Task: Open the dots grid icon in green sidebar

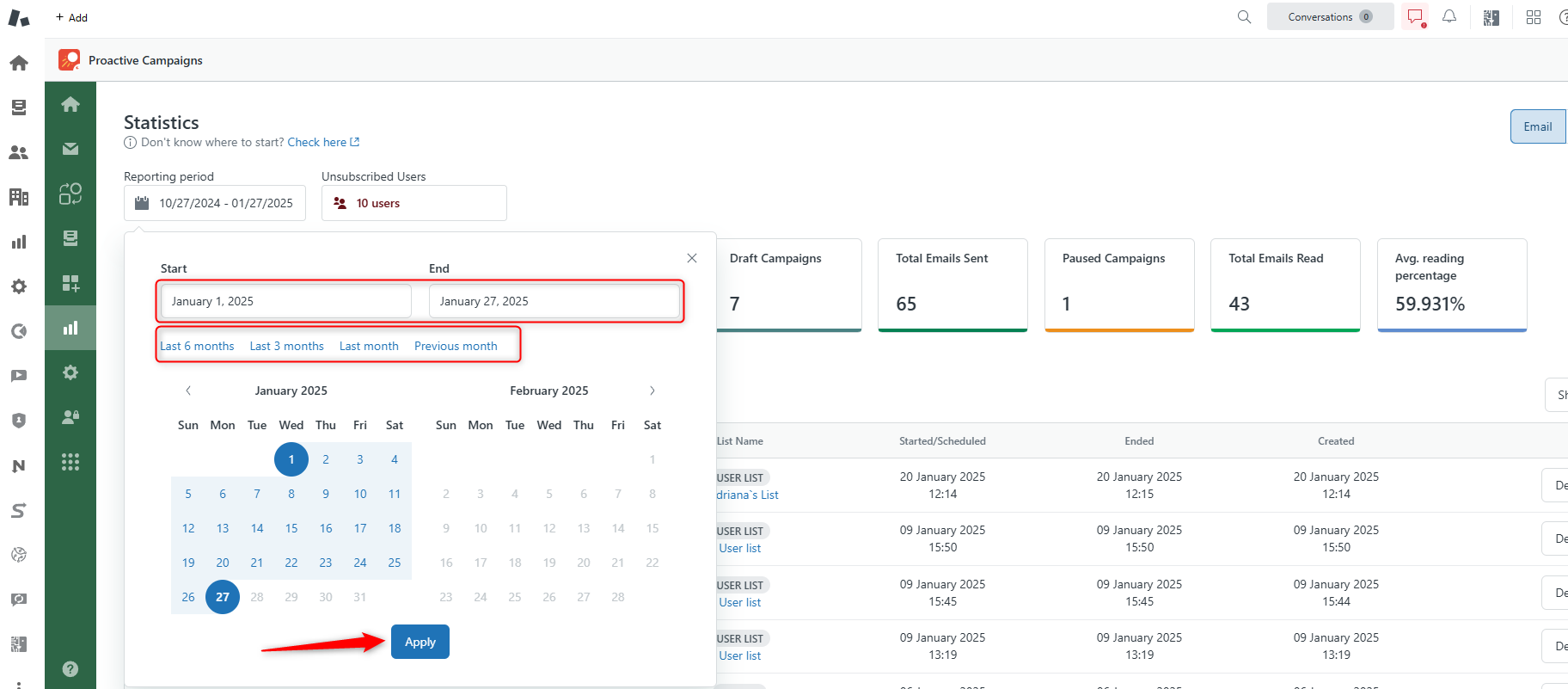Action: tap(70, 462)
